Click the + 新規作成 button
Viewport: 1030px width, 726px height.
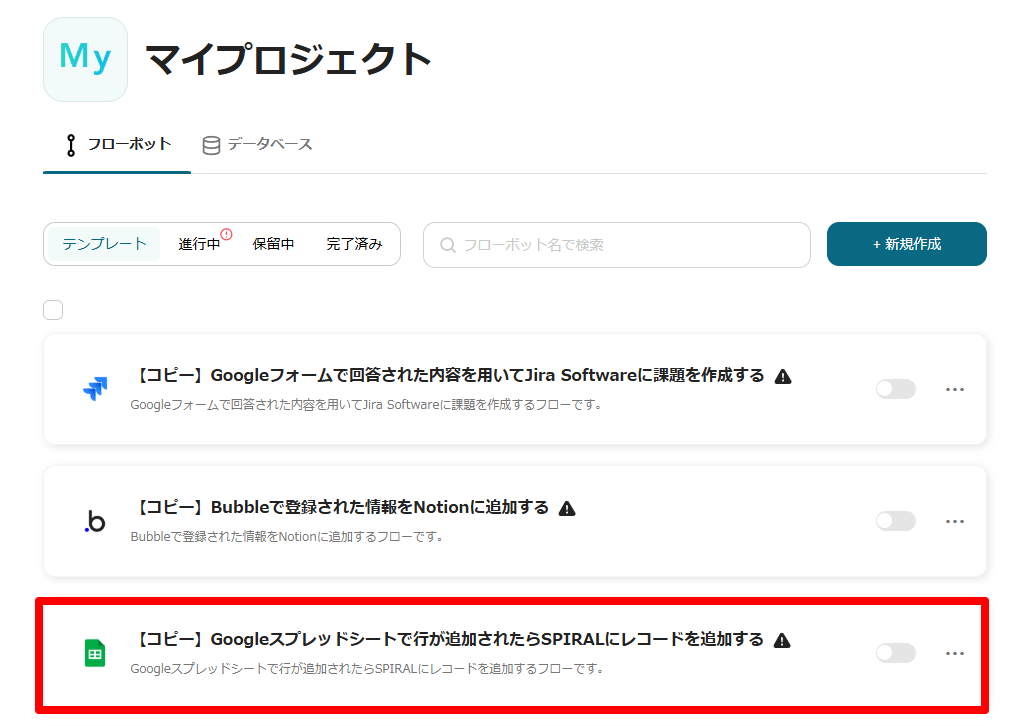(x=907, y=244)
